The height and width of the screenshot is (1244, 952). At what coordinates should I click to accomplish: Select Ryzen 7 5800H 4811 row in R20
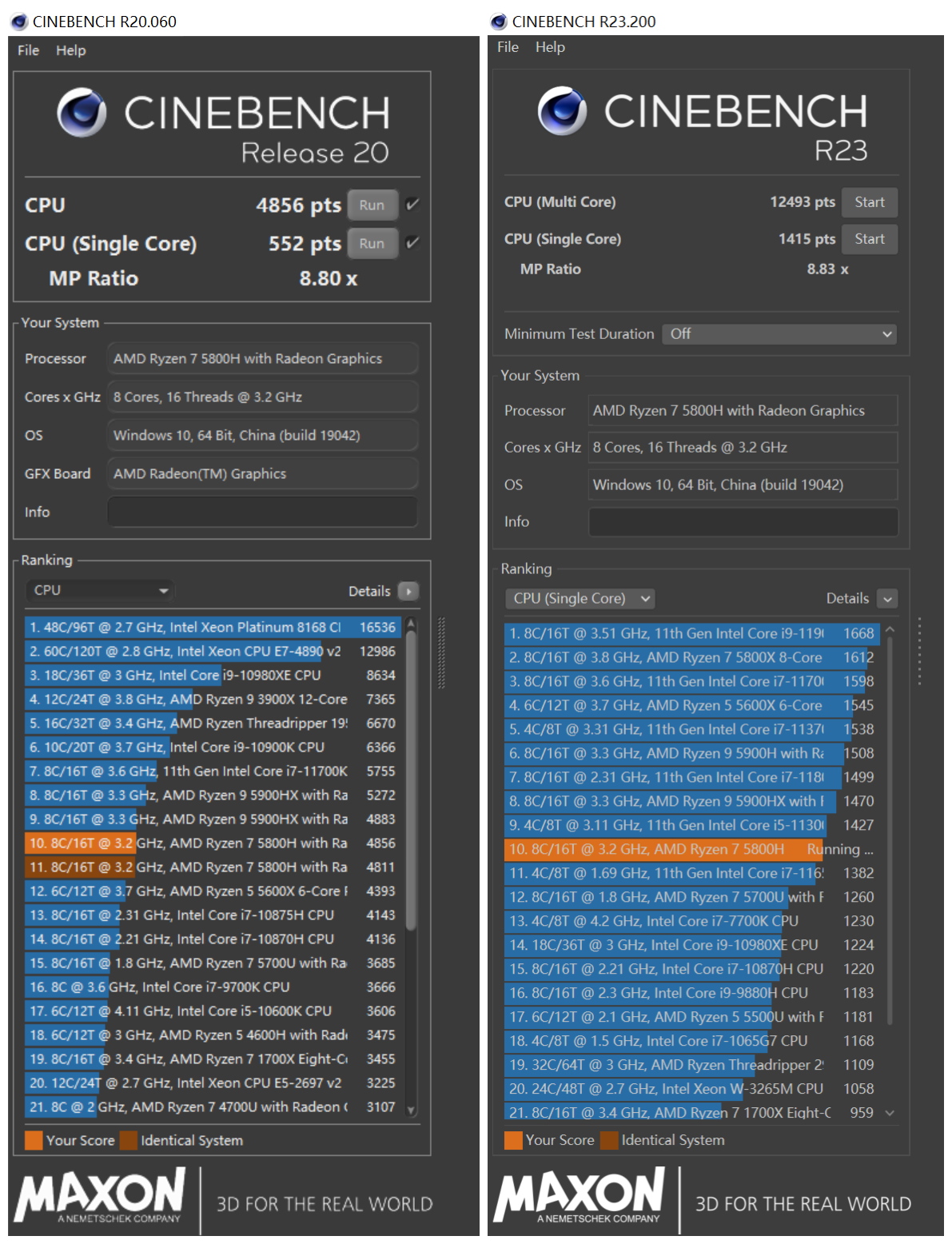pos(213,867)
